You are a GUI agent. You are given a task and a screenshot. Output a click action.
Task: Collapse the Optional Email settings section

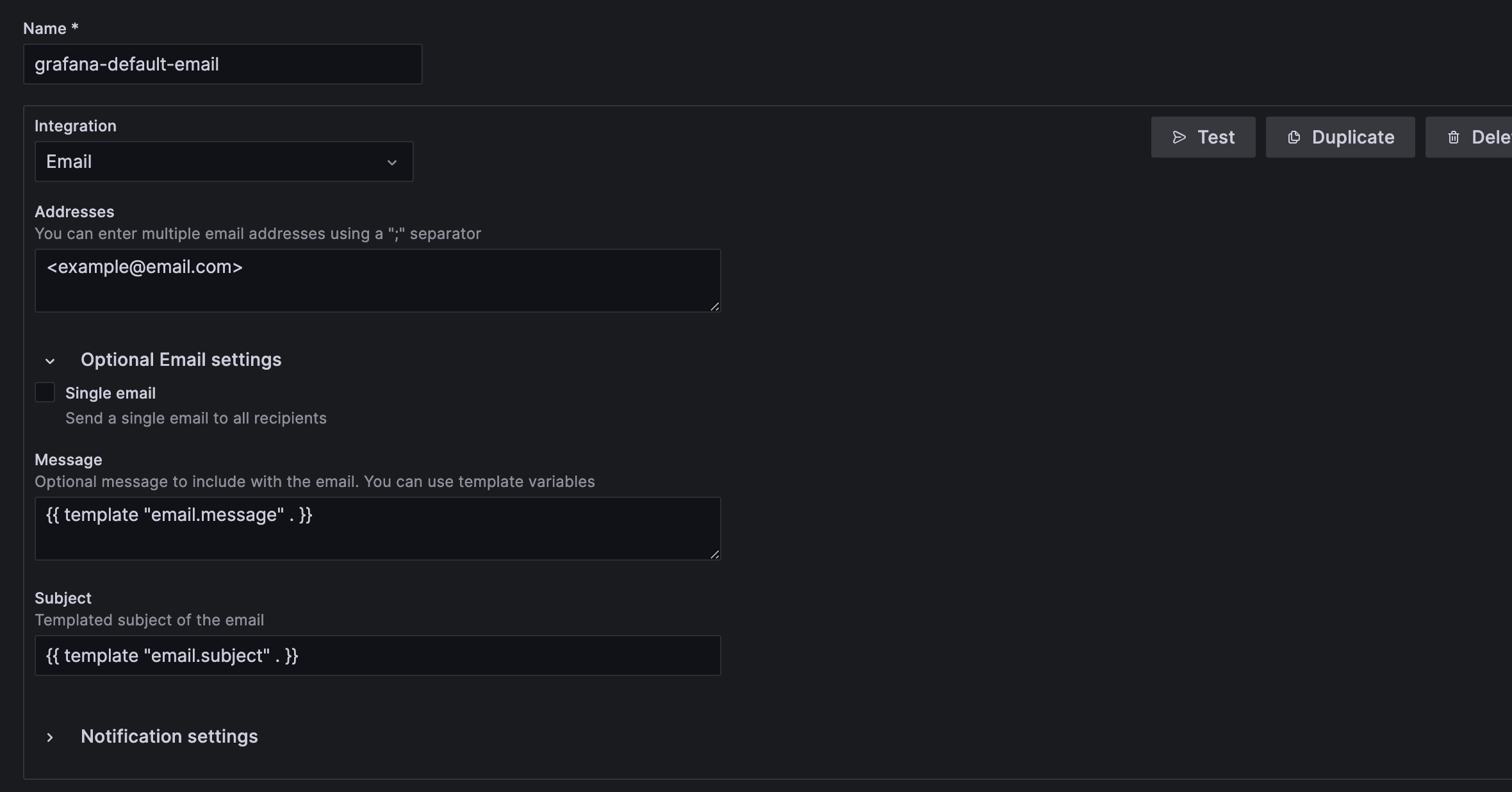coord(181,359)
